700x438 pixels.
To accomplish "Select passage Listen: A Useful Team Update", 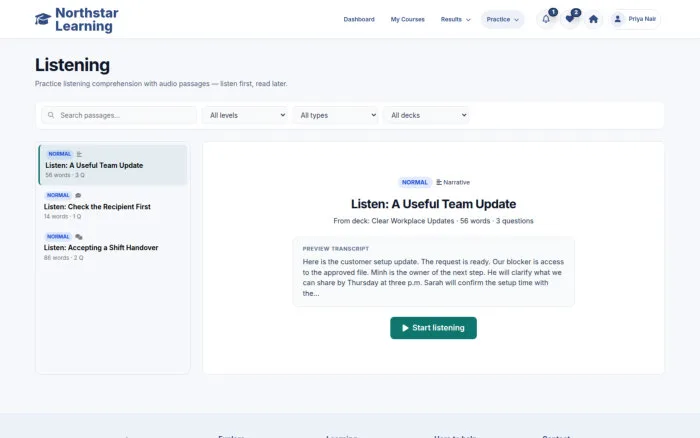I will pos(113,165).
